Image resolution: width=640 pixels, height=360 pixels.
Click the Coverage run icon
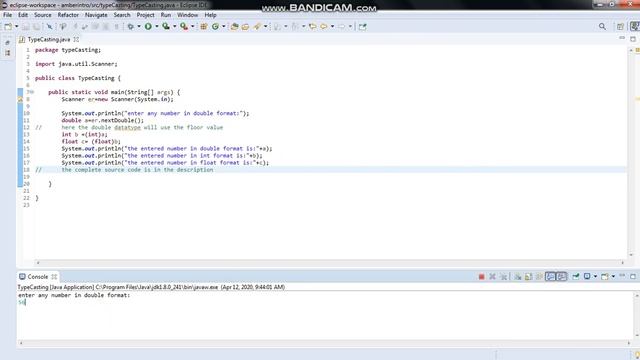click(x=166, y=27)
